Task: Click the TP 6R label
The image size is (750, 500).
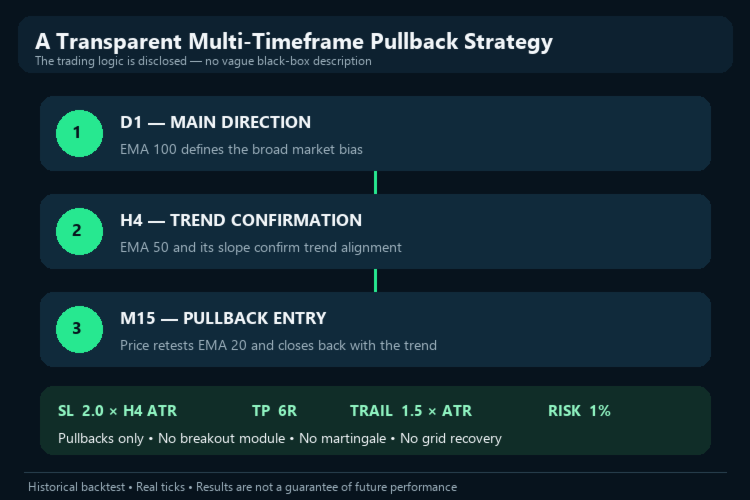Action: coord(275,411)
